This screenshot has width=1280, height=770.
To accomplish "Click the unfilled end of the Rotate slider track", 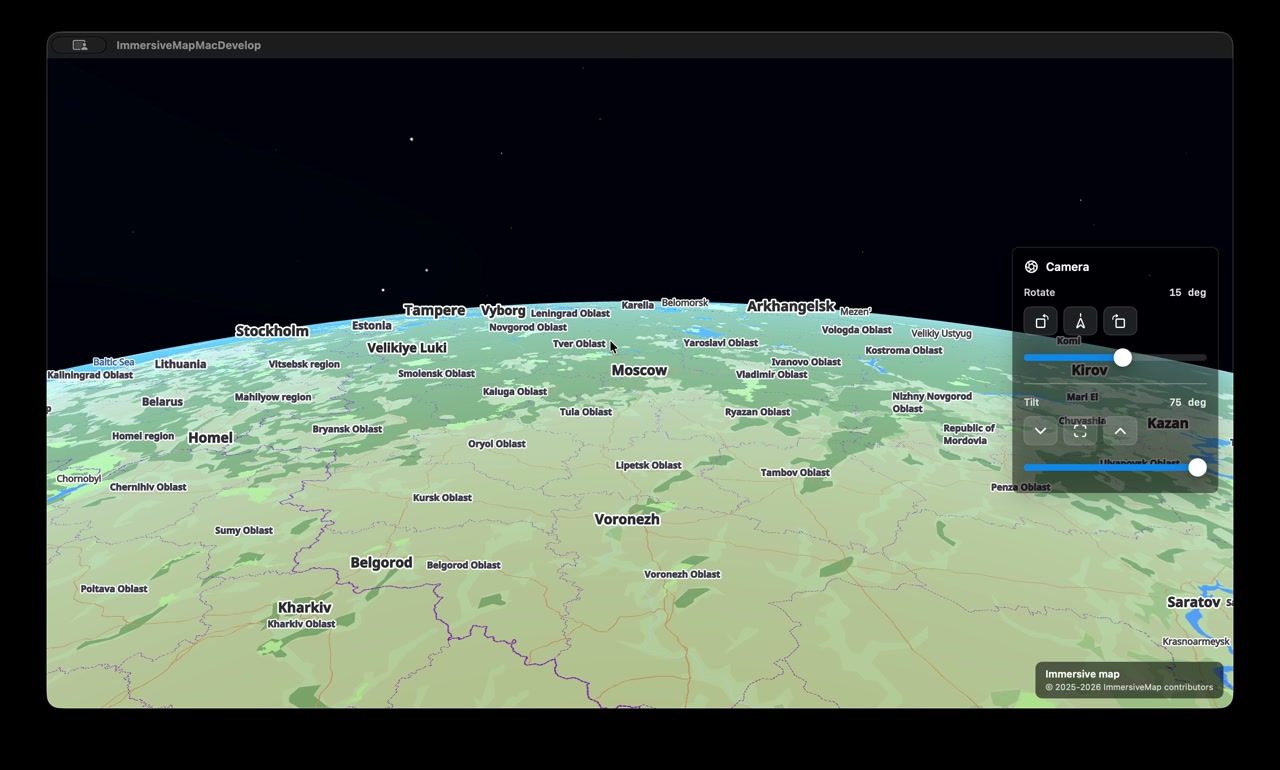I will [x=1170, y=358].
